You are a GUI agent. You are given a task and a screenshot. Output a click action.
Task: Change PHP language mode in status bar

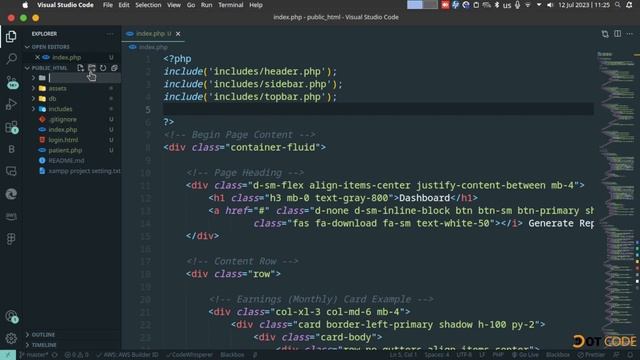point(498,355)
